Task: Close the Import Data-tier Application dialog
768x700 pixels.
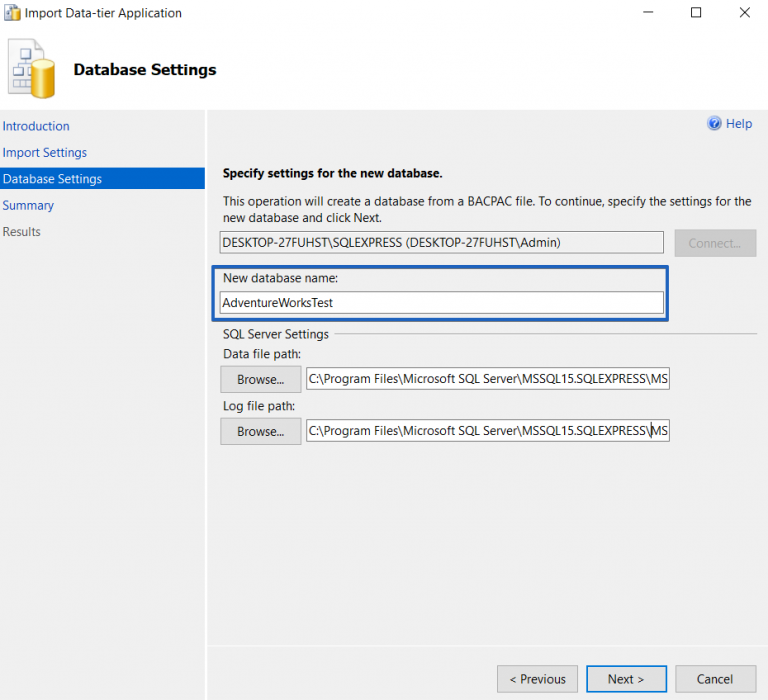Action: coord(744,13)
